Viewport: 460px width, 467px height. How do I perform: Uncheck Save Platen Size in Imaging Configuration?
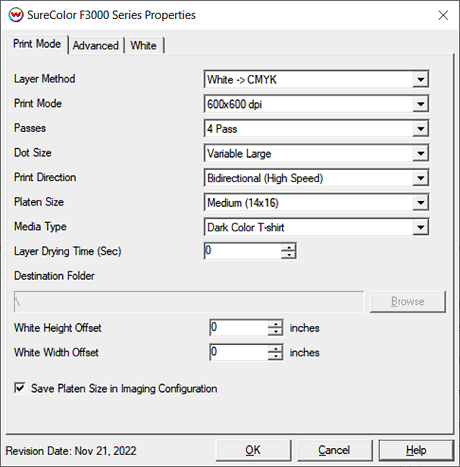pyautogui.click(x=20, y=388)
